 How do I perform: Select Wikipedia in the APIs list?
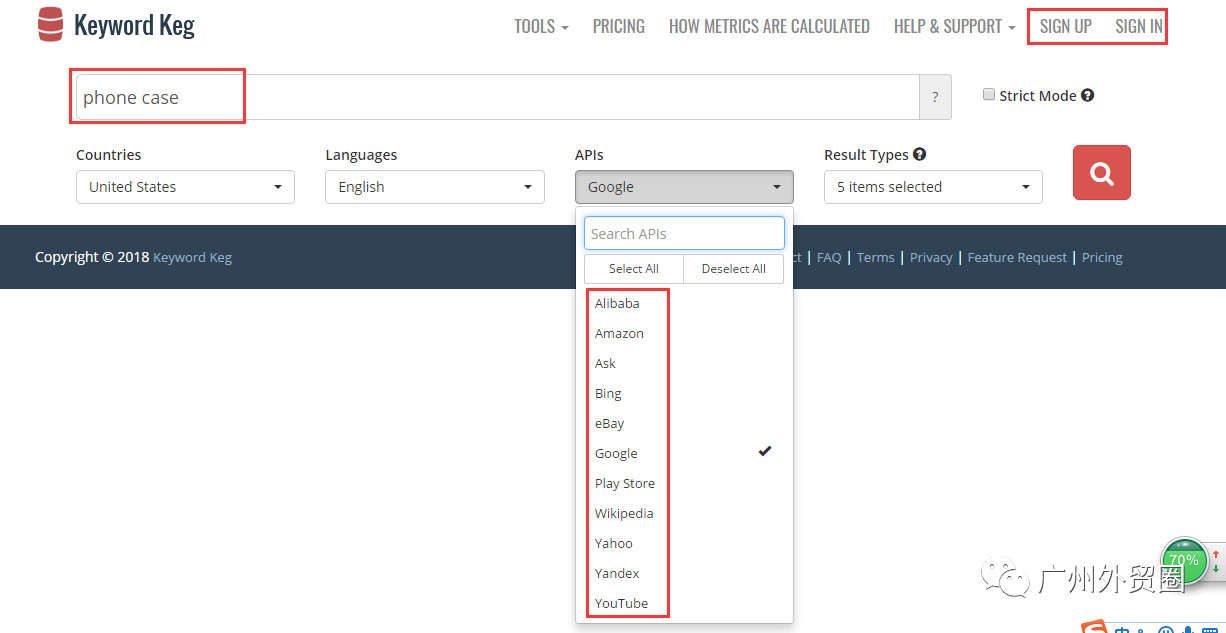coord(684,513)
